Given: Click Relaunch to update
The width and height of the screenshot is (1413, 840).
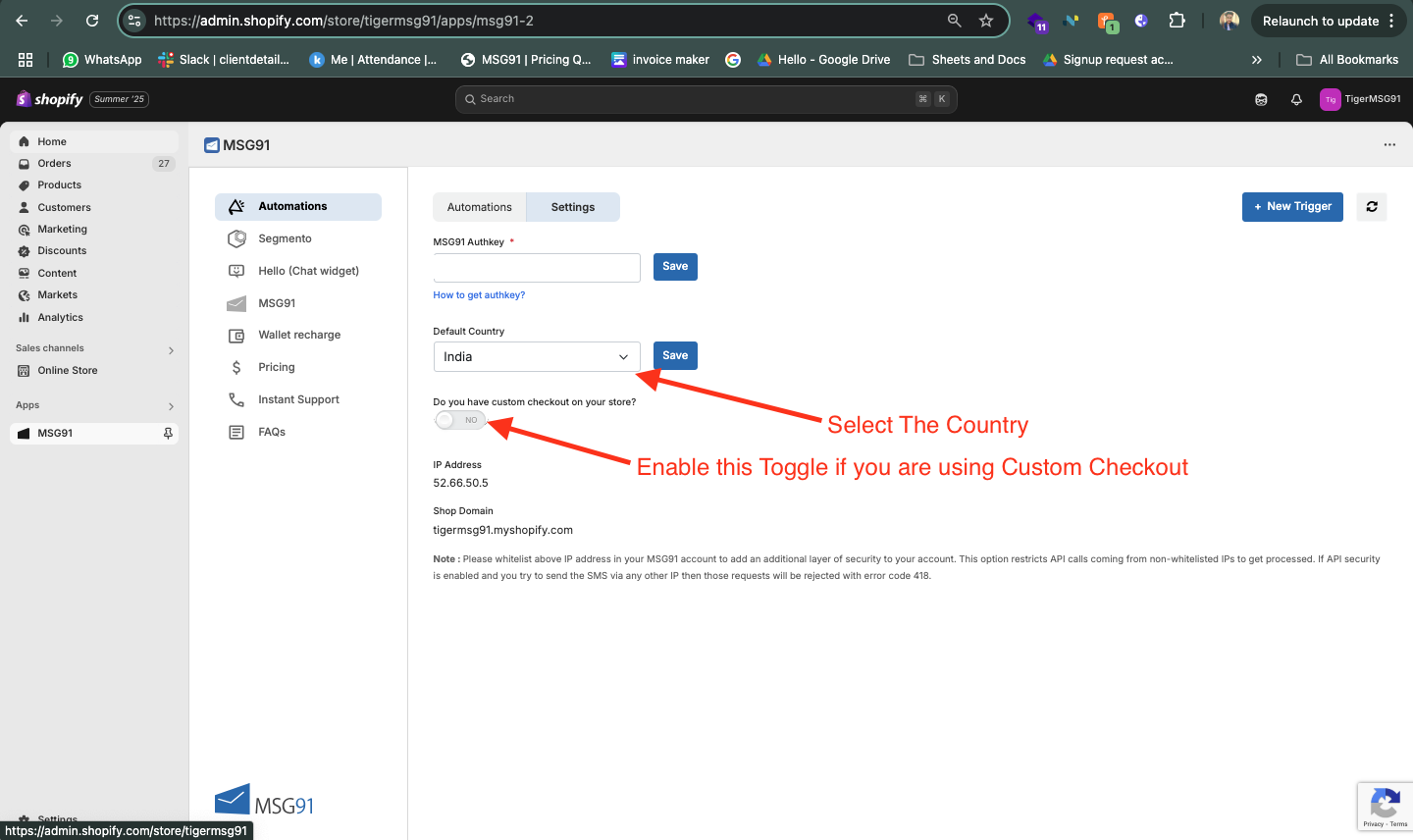Looking at the screenshot, I should pyautogui.click(x=1320, y=21).
